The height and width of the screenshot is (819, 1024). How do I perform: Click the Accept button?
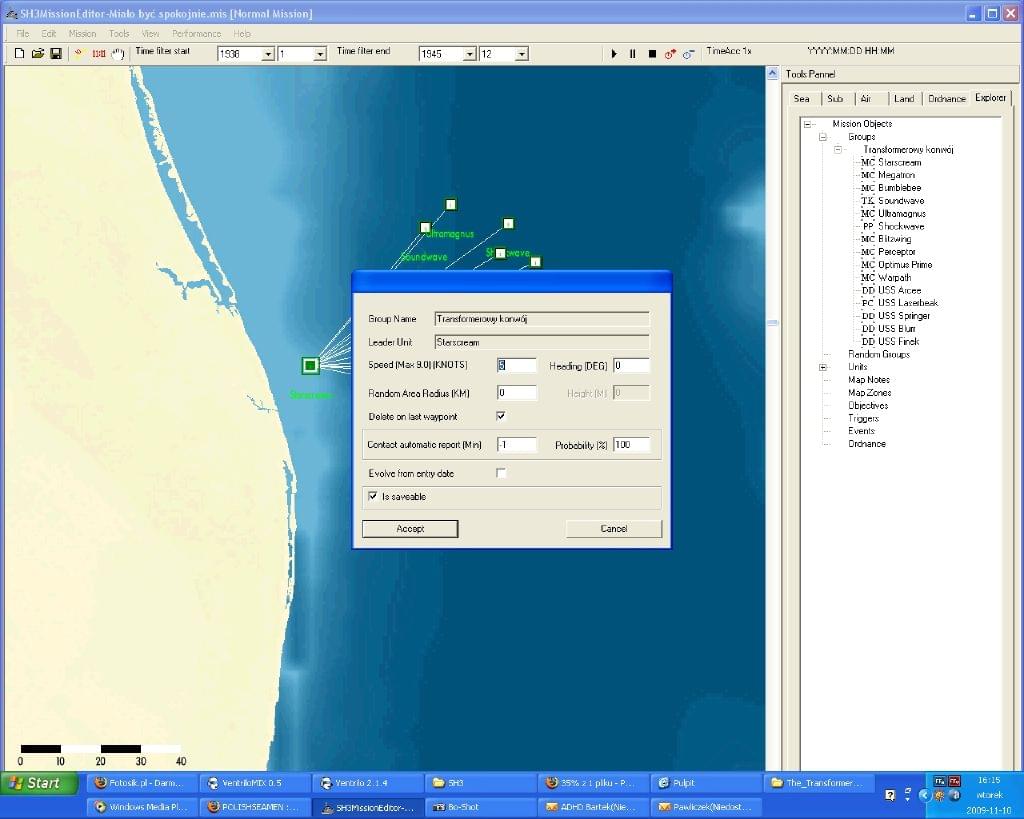(410, 529)
